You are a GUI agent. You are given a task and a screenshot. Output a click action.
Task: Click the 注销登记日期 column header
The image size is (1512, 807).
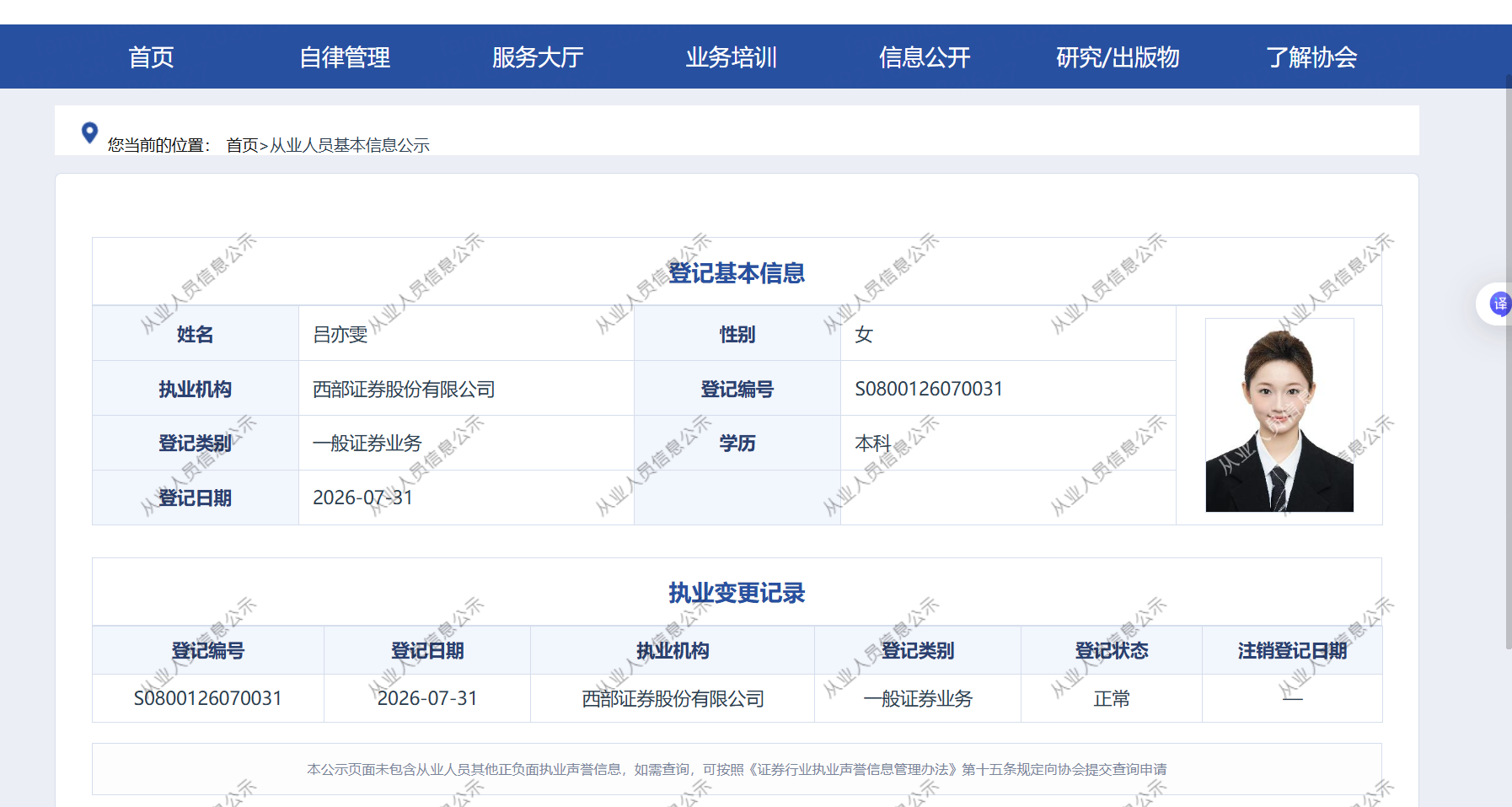(x=1292, y=651)
